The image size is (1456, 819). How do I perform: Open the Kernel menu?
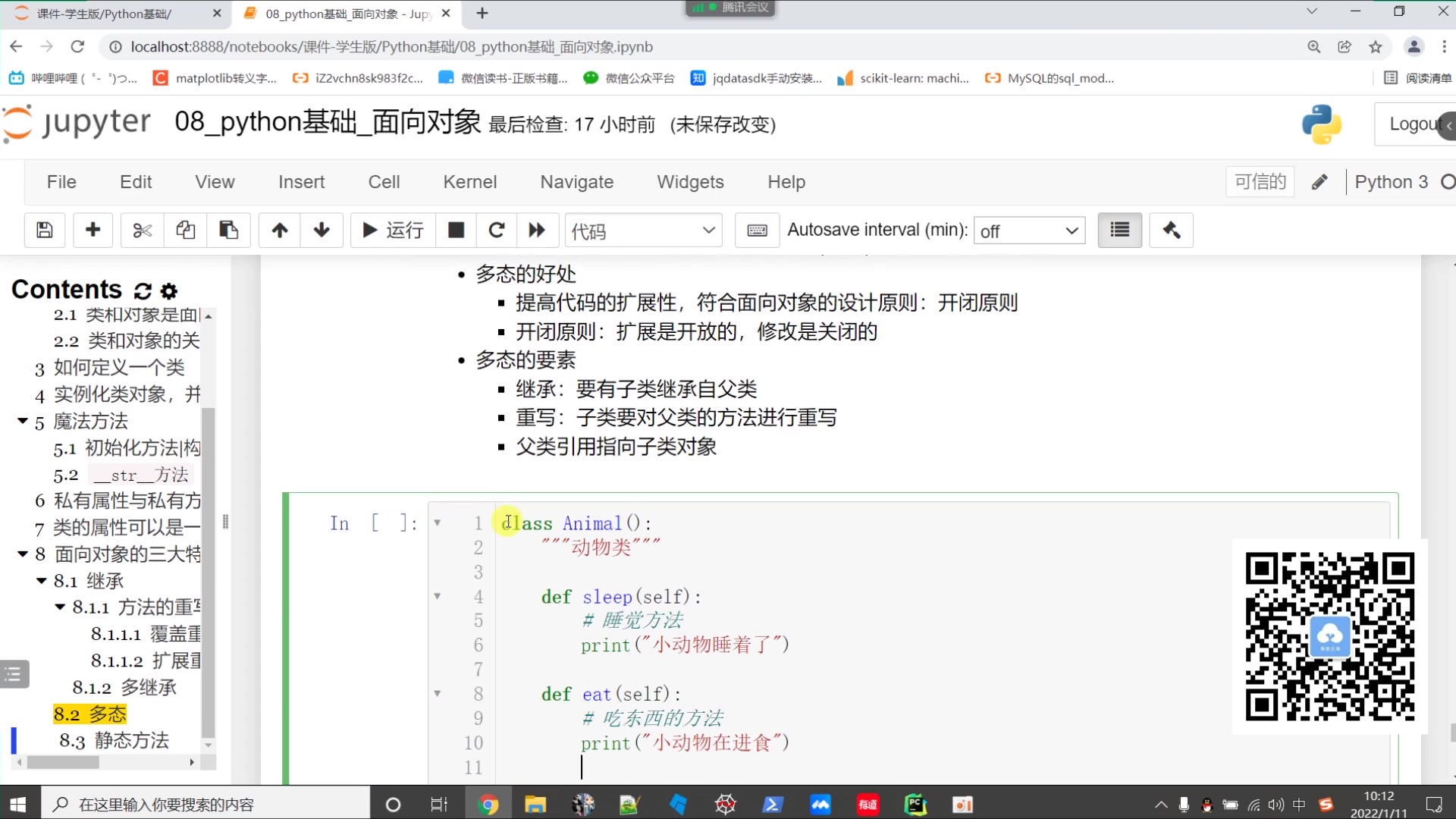pos(469,182)
